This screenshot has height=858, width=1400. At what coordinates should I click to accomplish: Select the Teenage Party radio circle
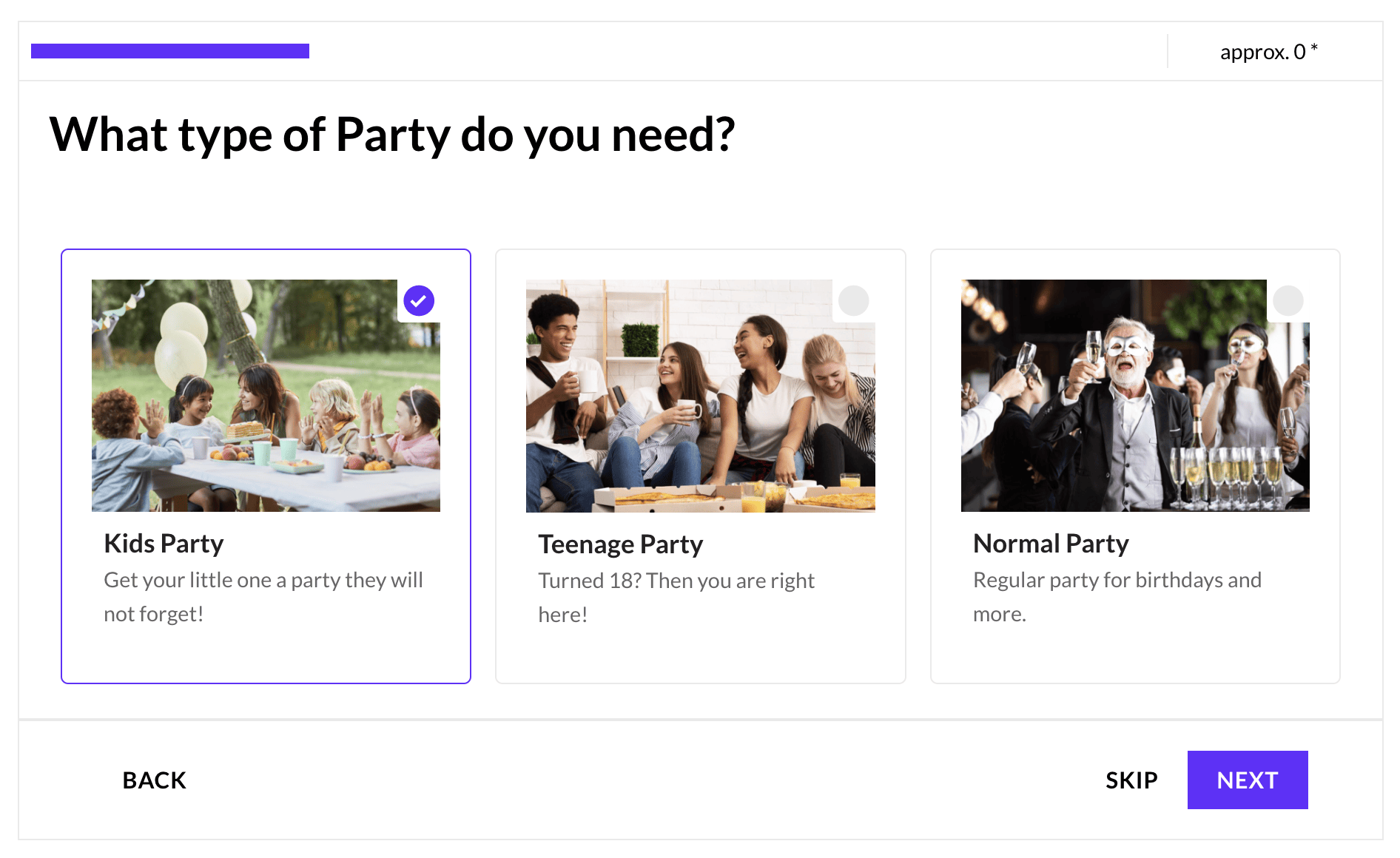point(853,301)
